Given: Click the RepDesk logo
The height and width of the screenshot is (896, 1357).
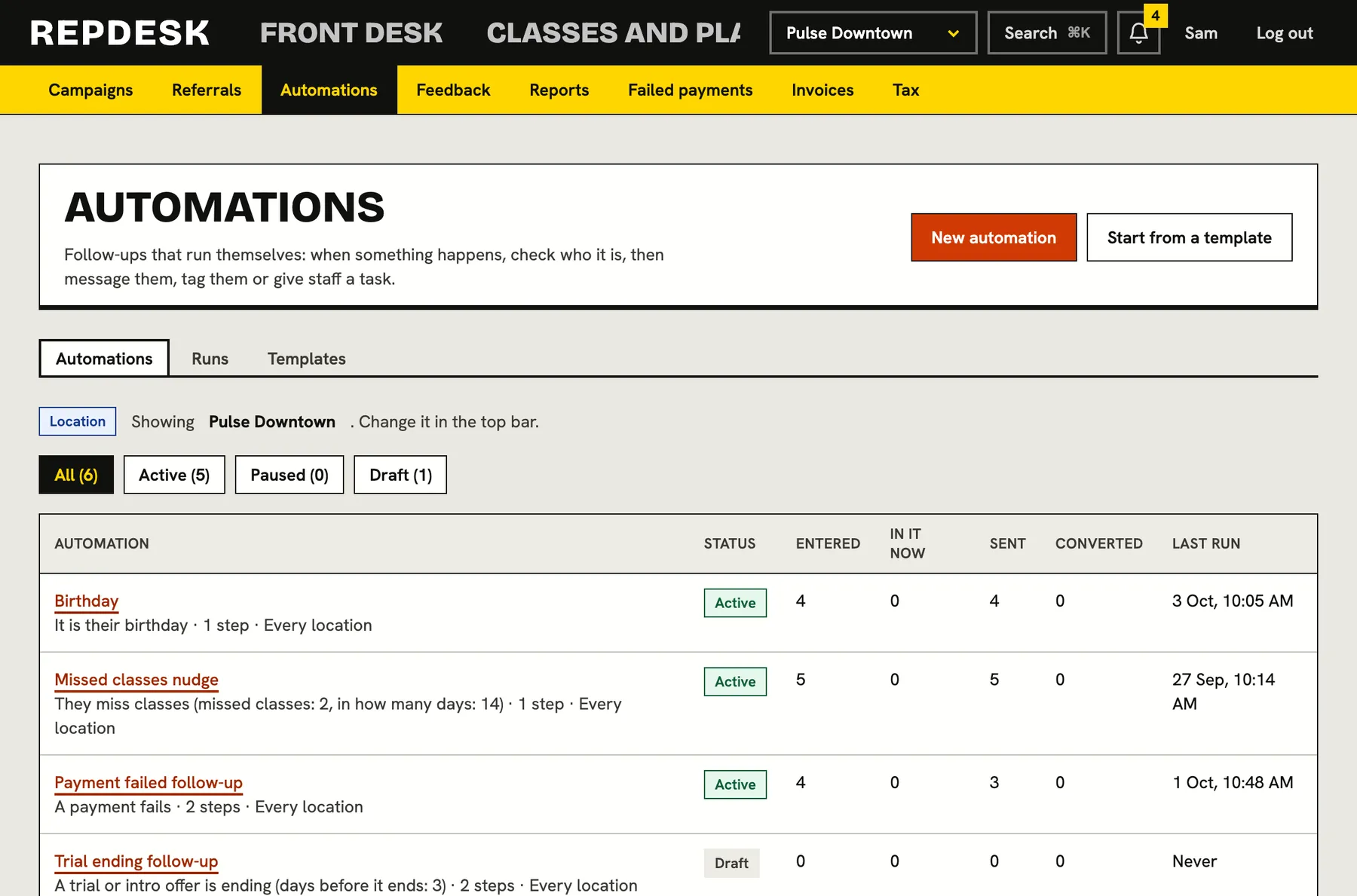Looking at the screenshot, I should tap(120, 33).
